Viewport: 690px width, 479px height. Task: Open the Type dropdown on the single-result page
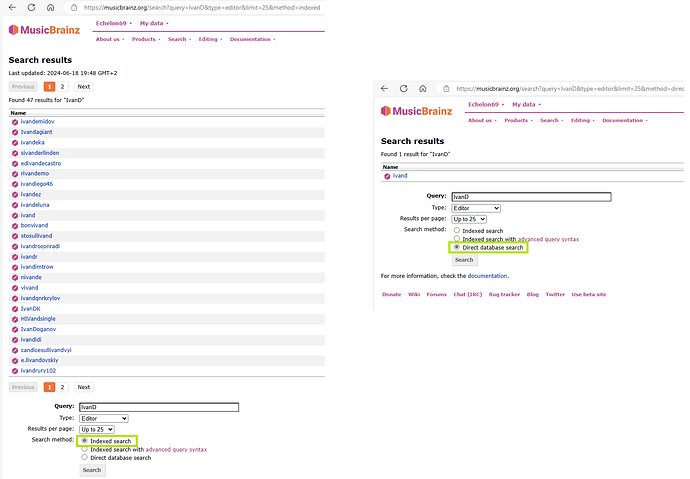coord(475,207)
